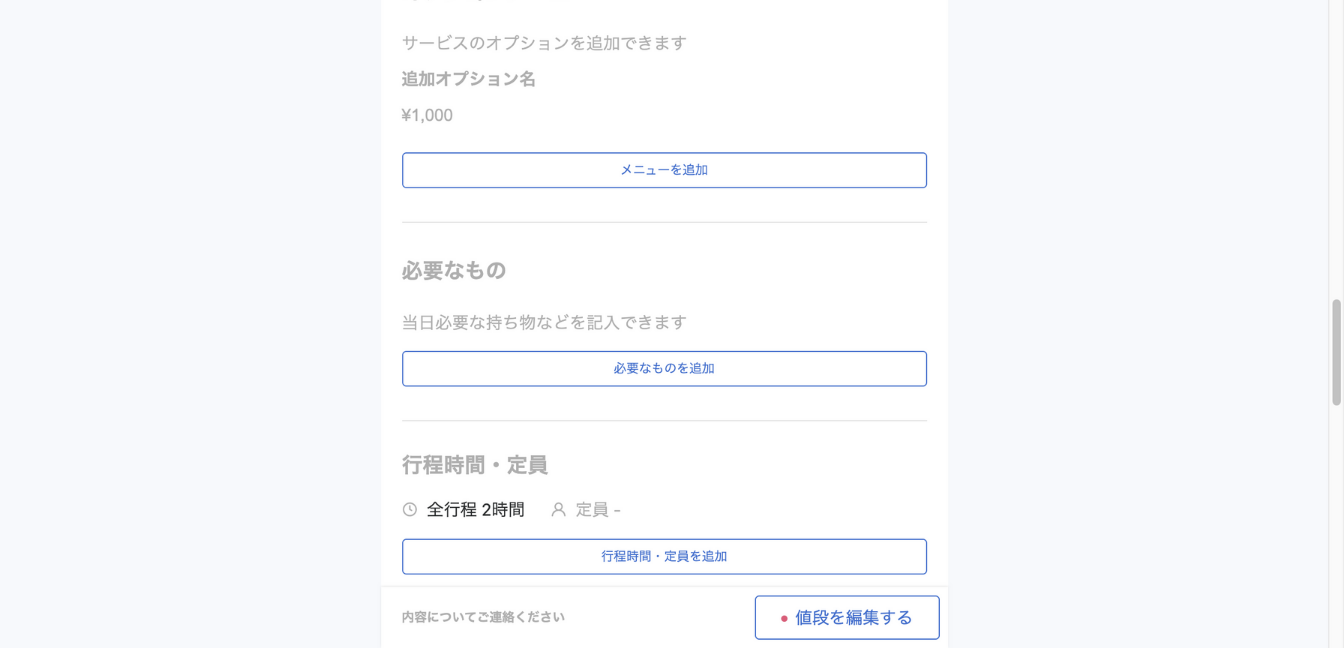Click the 必要なもの section heading
Screen dimensions: 1344x648
tap(454, 270)
